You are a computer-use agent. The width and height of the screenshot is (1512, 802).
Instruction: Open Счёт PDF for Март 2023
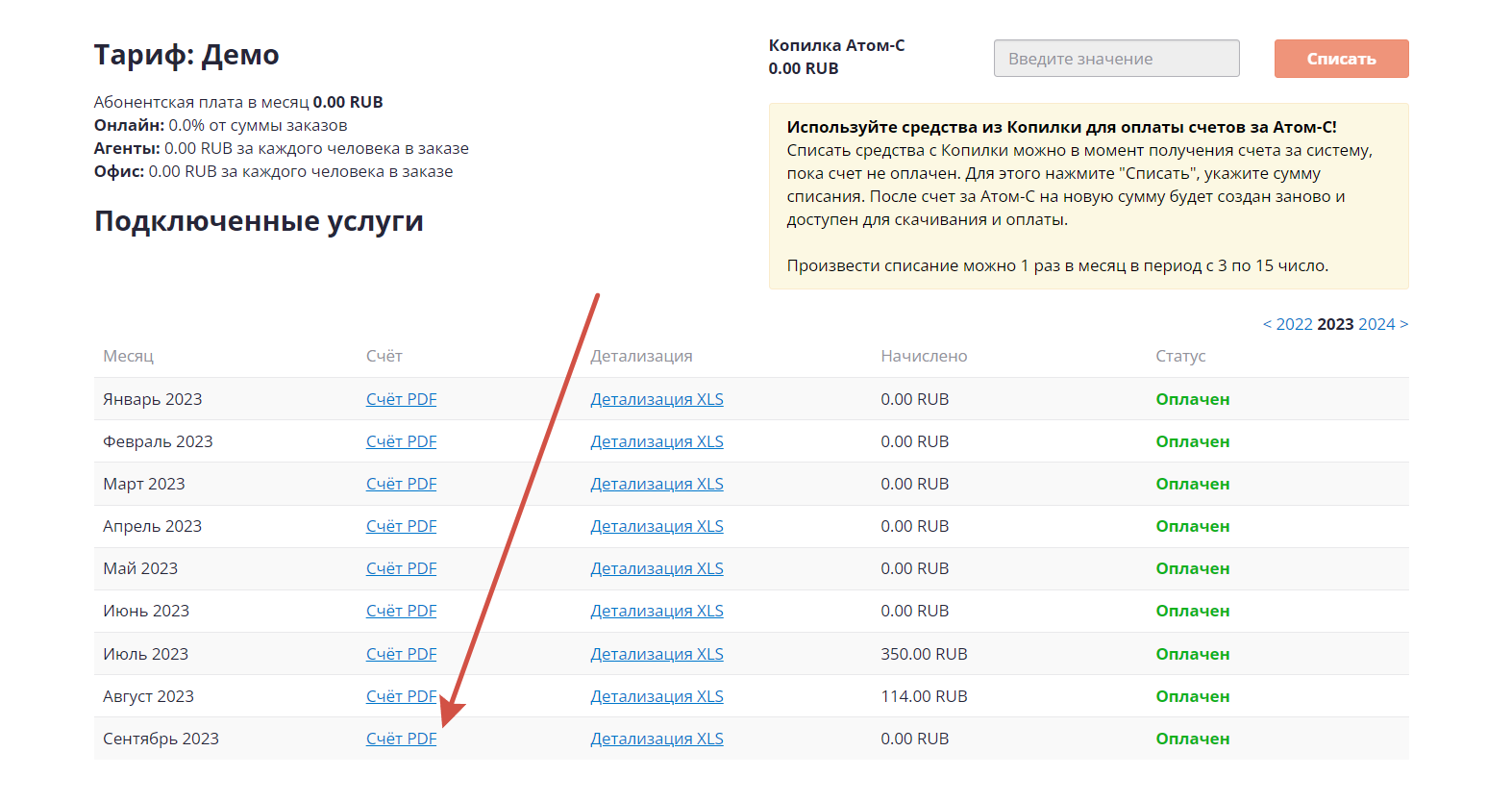point(401,484)
